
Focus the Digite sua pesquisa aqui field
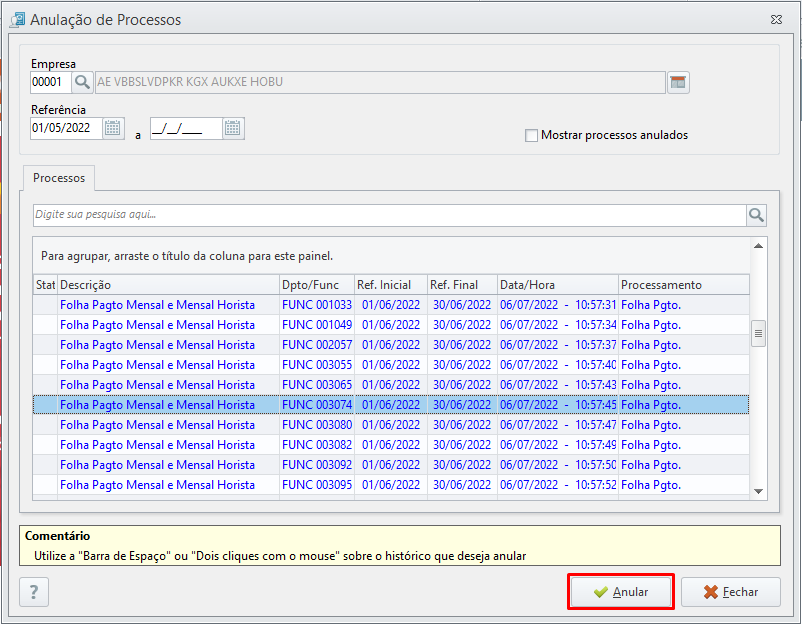[x=389, y=215]
